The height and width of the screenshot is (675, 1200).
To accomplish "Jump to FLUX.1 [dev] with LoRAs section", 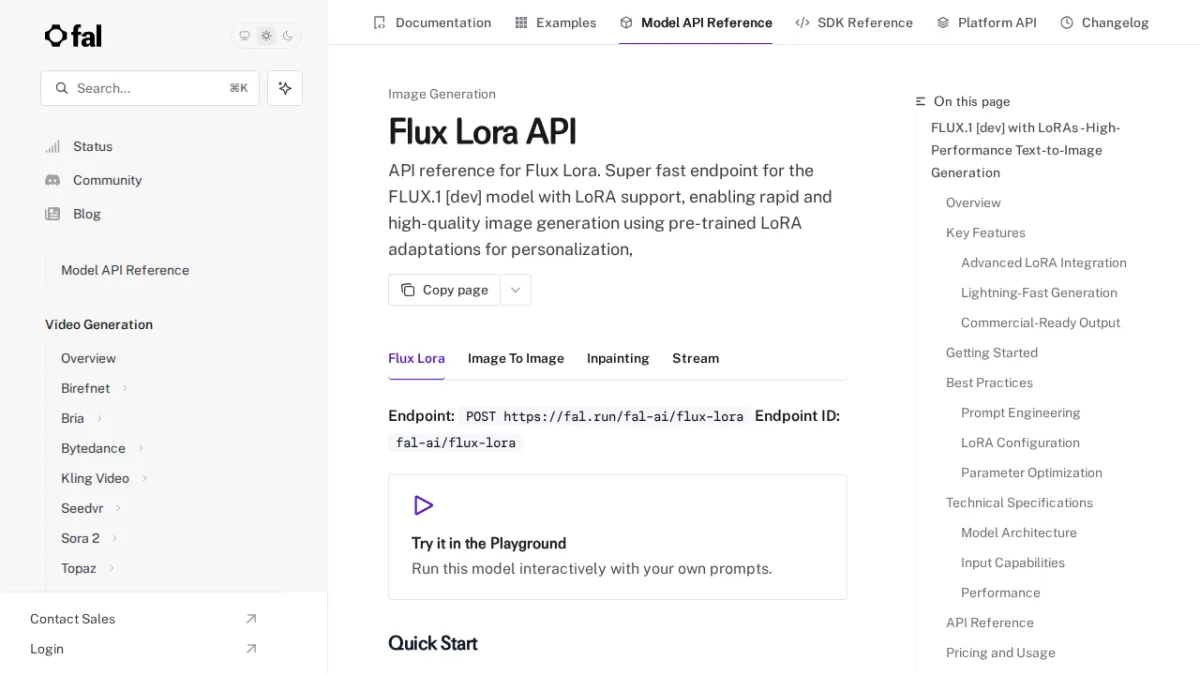I will (x=1026, y=150).
